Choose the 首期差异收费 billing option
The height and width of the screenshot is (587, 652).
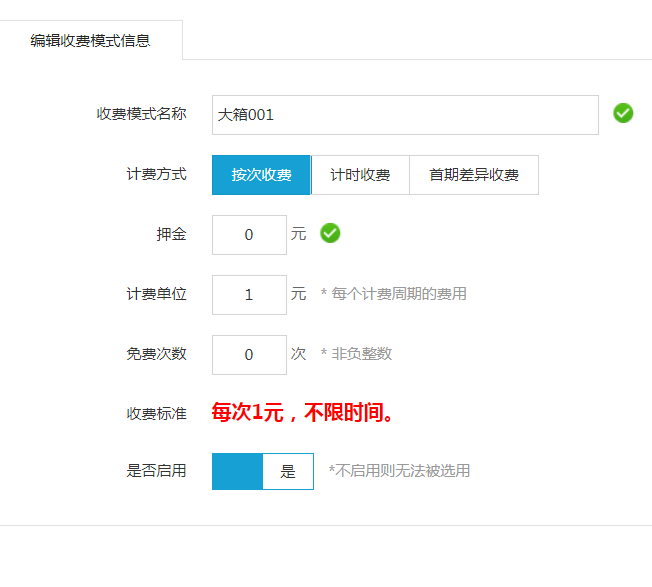[474, 175]
